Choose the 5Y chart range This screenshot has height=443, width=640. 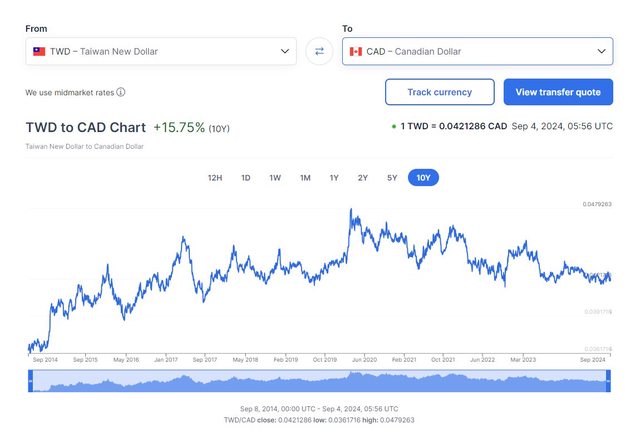coord(392,178)
